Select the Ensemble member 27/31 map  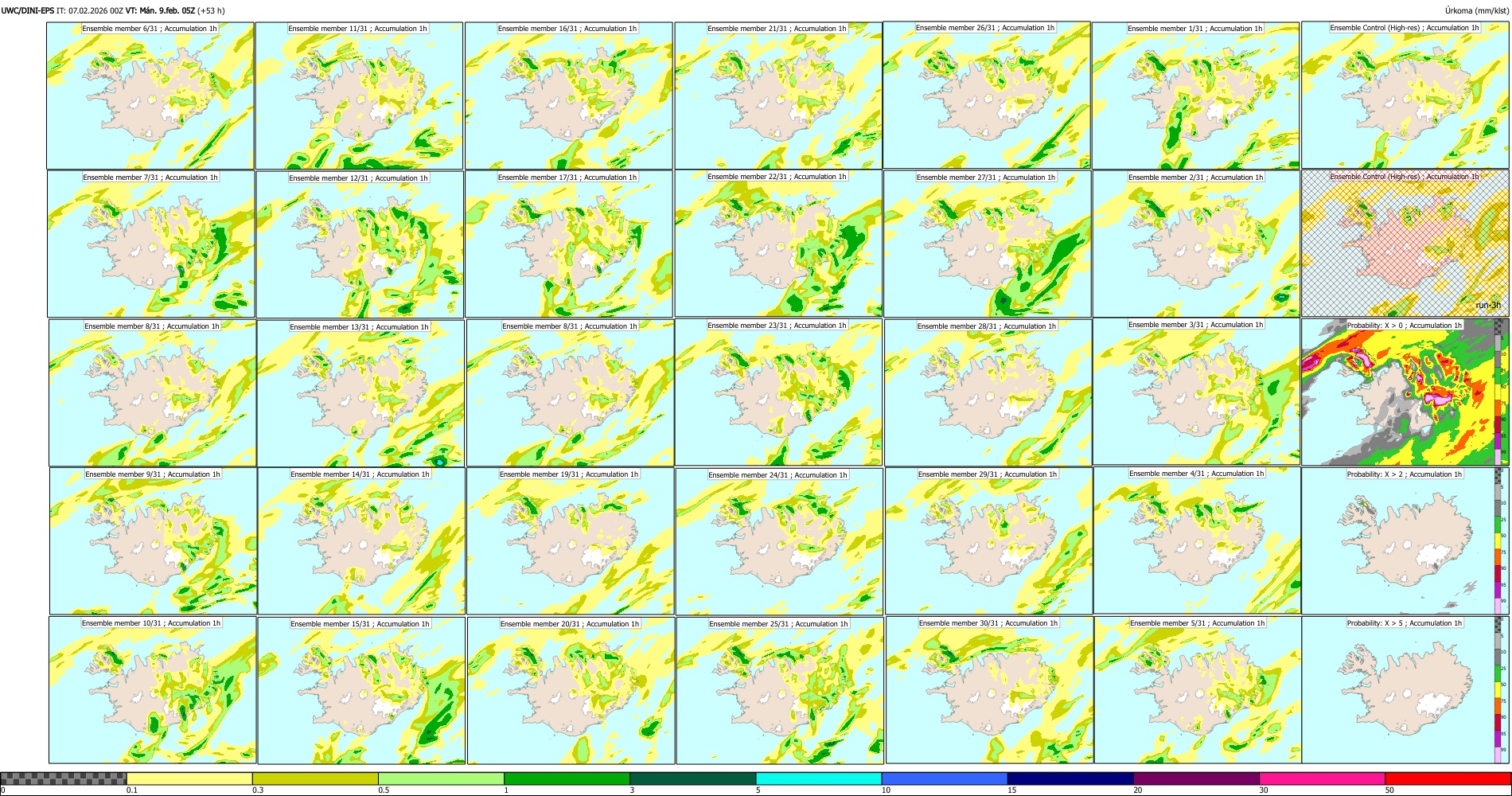(x=988, y=244)
